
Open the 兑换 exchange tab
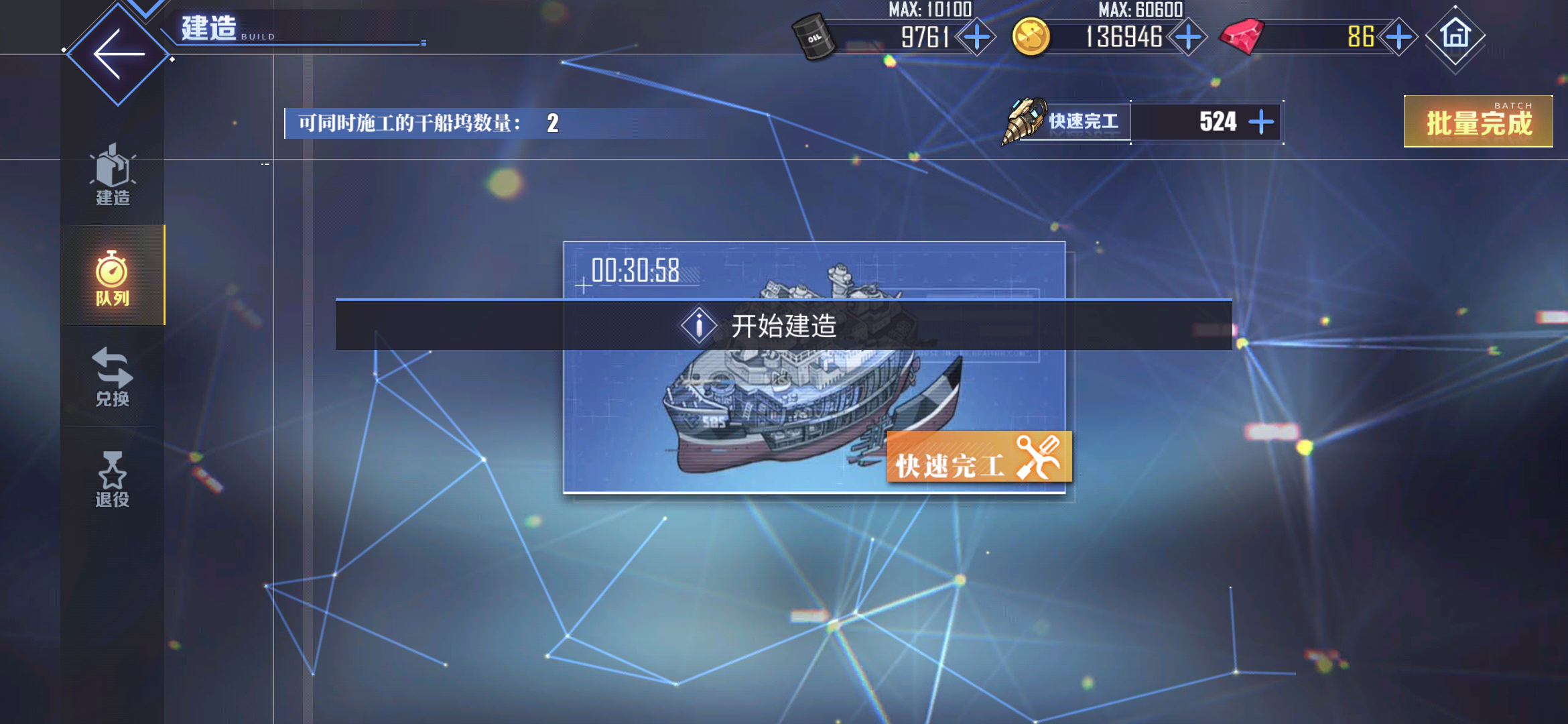click(x=113, y=377)
